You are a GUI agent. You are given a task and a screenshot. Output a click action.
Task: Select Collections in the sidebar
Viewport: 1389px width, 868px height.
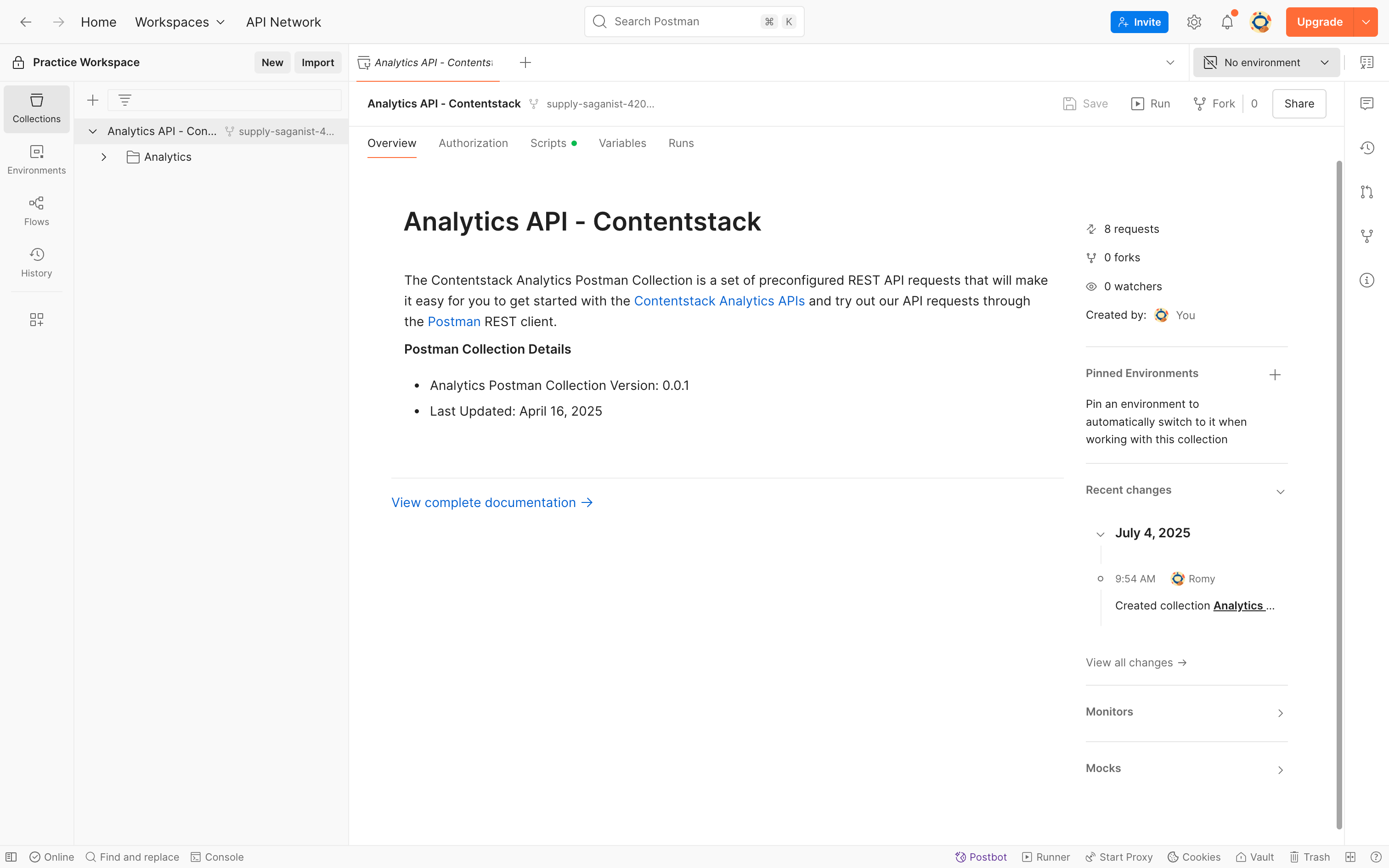pyautogui.click(x=37, y=108)
